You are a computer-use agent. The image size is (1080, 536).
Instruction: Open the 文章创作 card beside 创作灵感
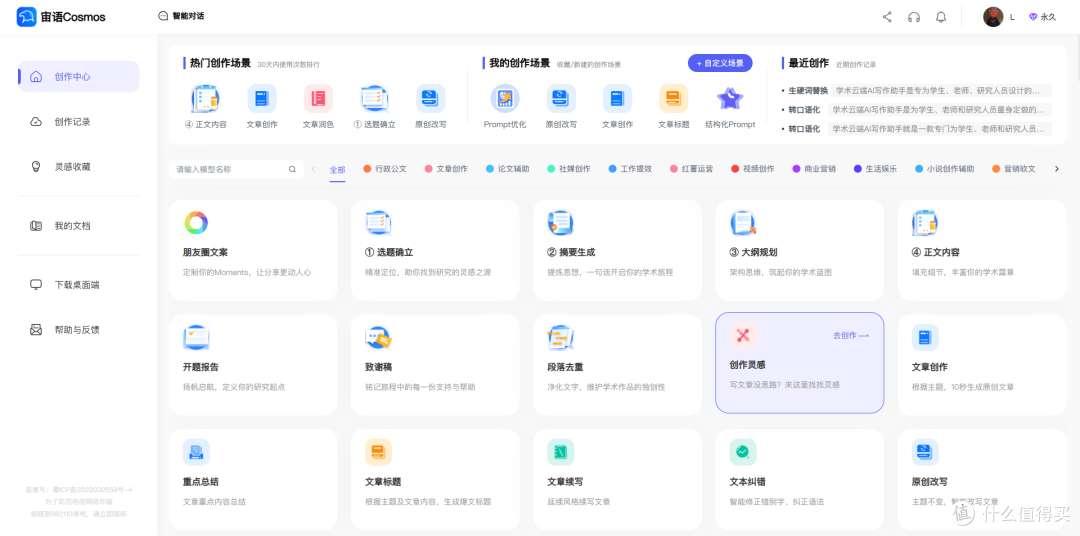(x=982, y=364)
